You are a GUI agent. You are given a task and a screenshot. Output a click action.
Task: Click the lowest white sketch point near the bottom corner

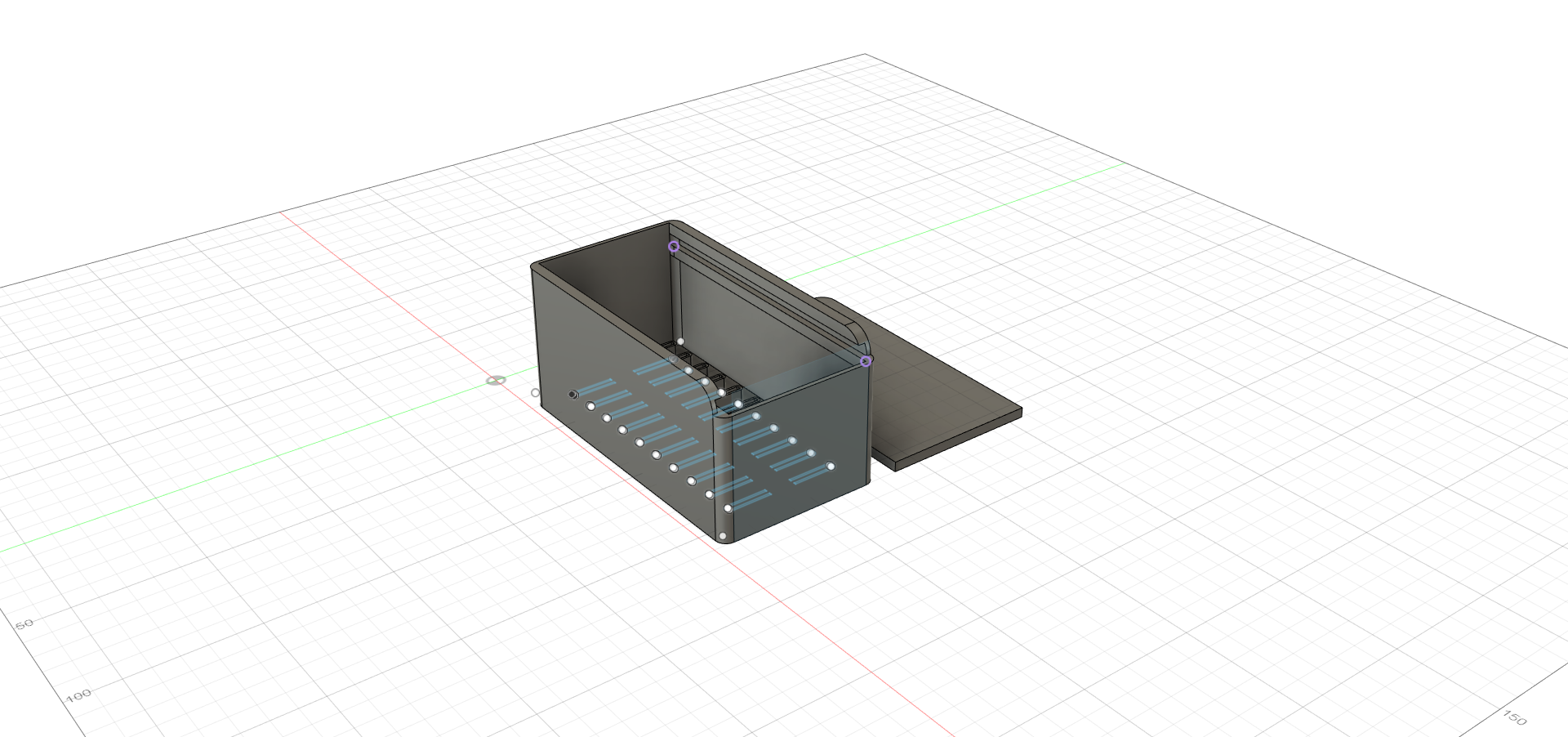[x=724, y=535]
